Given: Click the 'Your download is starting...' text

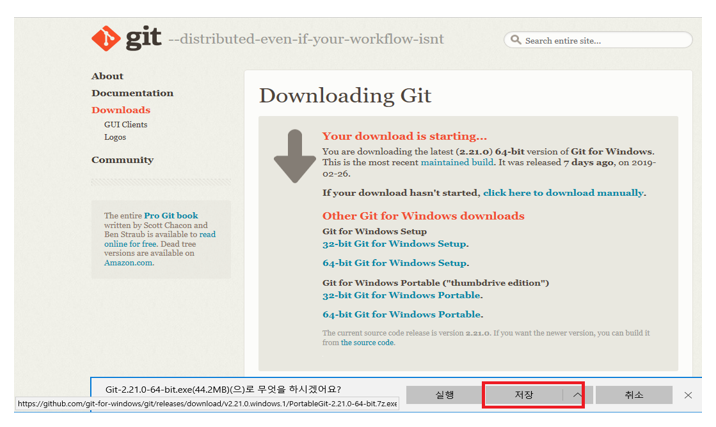Looking at the screenshot, I should [405, 136].
